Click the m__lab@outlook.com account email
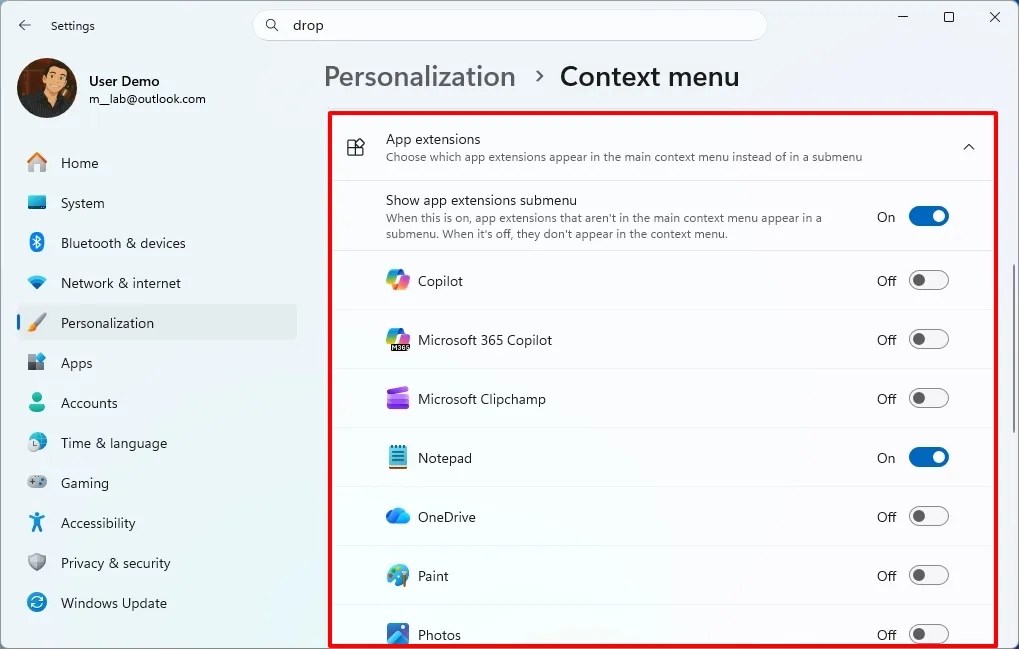Viewport: 1019px width, 649px height. (147, 99)
